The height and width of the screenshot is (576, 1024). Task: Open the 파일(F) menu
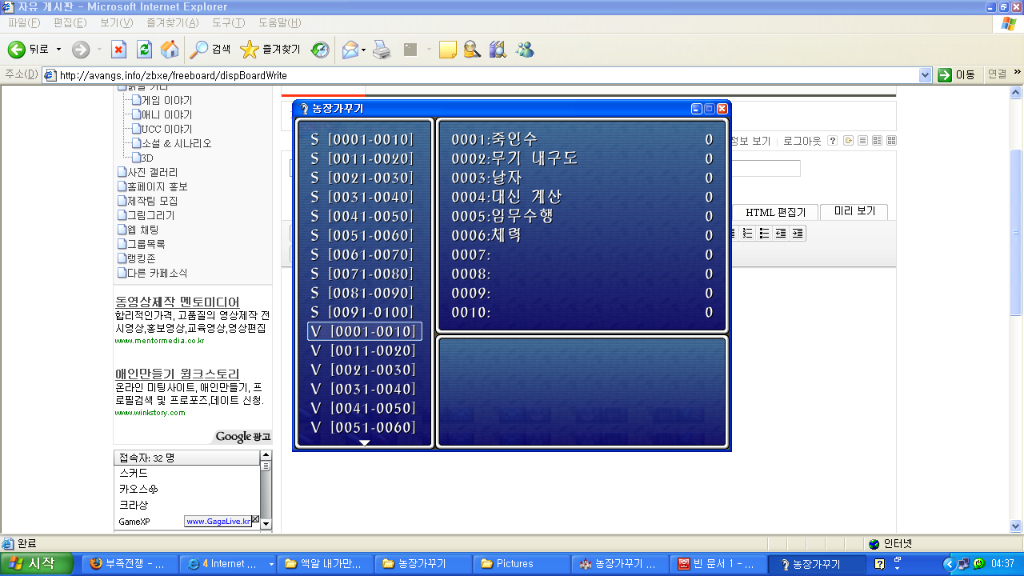(24, 23)
